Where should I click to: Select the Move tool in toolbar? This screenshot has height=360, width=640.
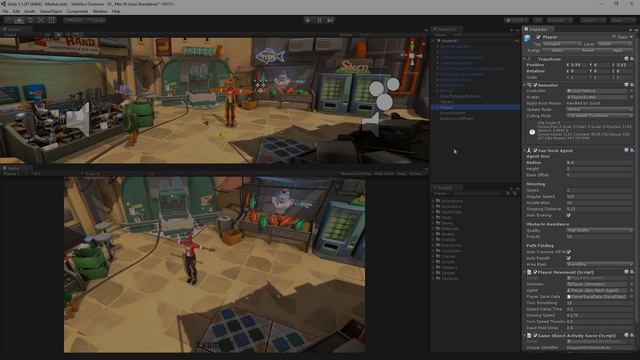click(x=19, y=20)
